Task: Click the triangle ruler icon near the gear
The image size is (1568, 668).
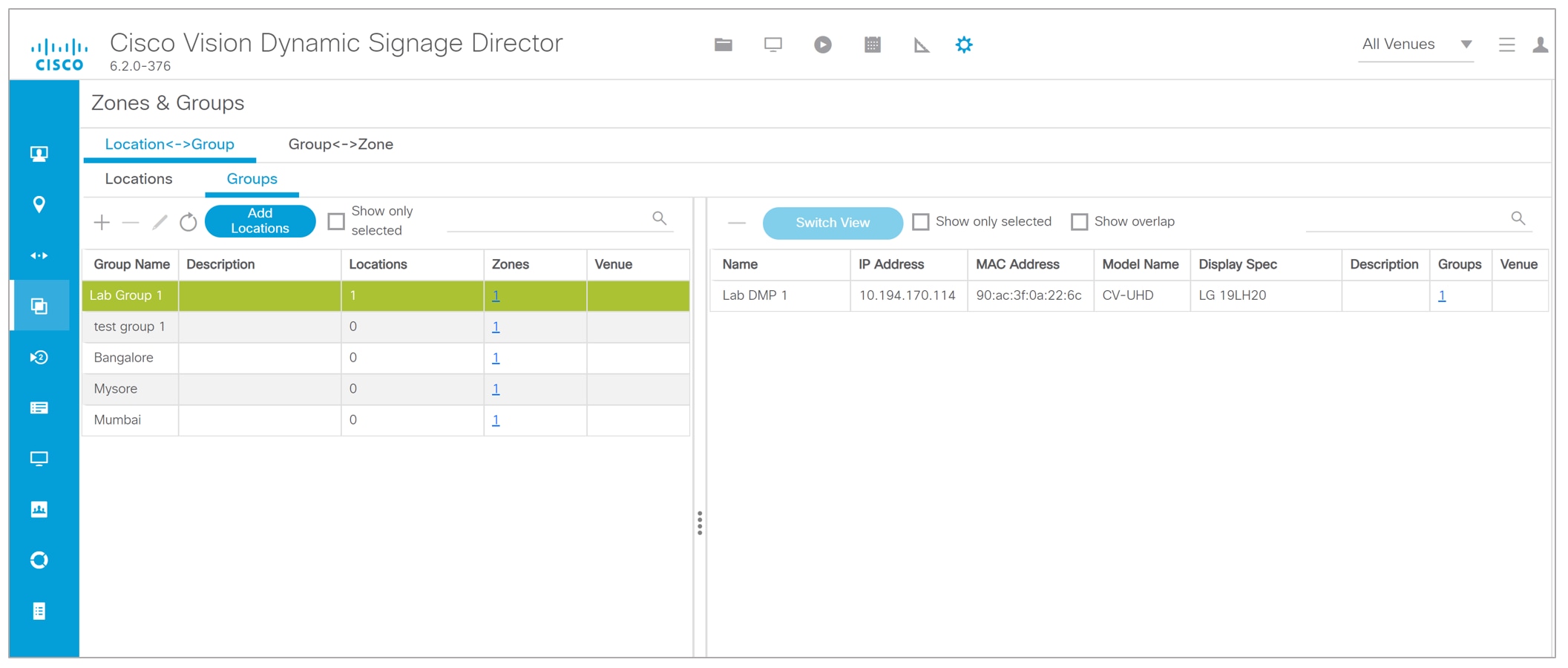Action: (920, 45)
